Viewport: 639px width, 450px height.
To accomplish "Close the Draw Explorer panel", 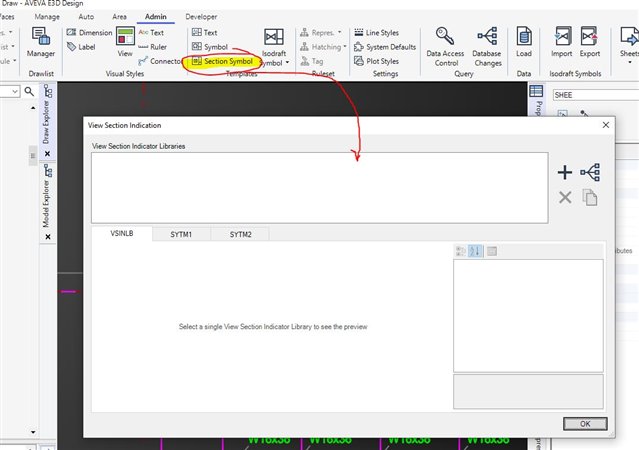I will (47, 154).
